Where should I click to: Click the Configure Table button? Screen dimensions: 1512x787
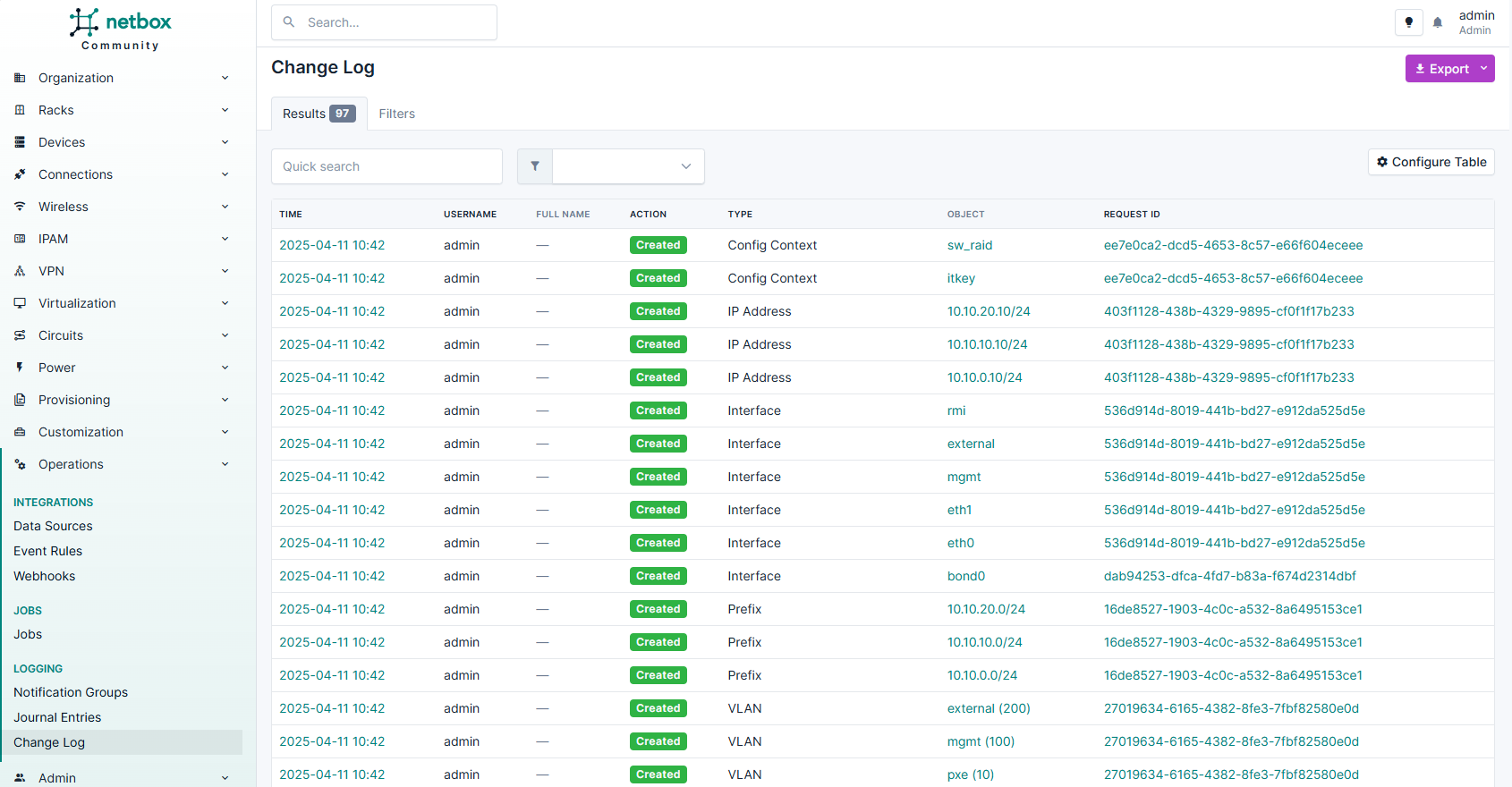pyautogui.click(x=1431, y=162)
